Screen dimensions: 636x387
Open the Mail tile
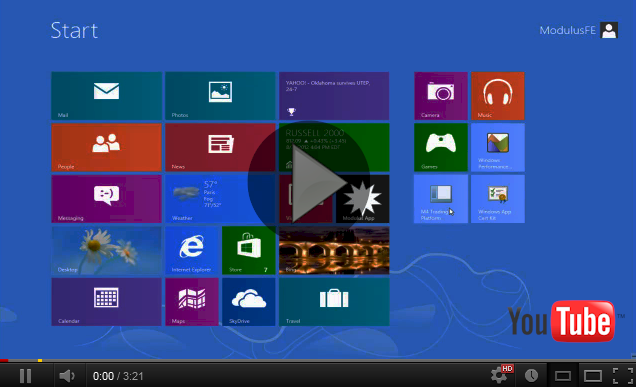(107, 96)
